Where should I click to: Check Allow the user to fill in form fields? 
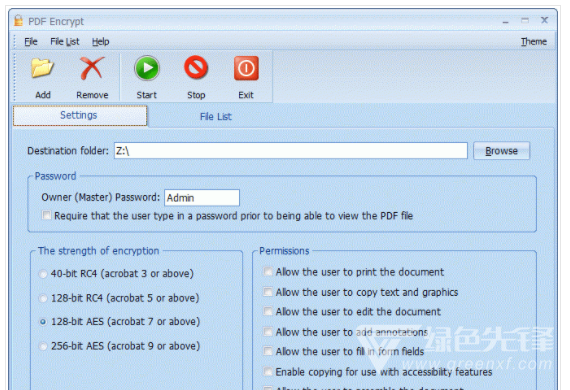268,351
